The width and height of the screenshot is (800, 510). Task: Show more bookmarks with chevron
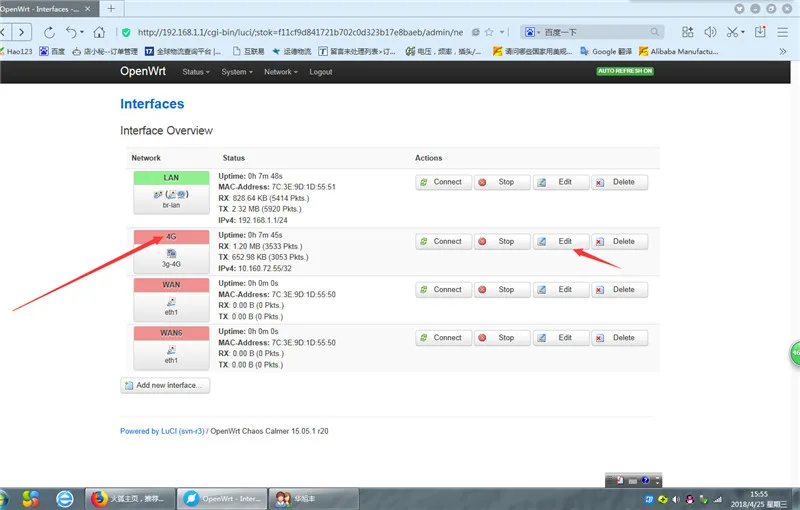pos(783,52)
